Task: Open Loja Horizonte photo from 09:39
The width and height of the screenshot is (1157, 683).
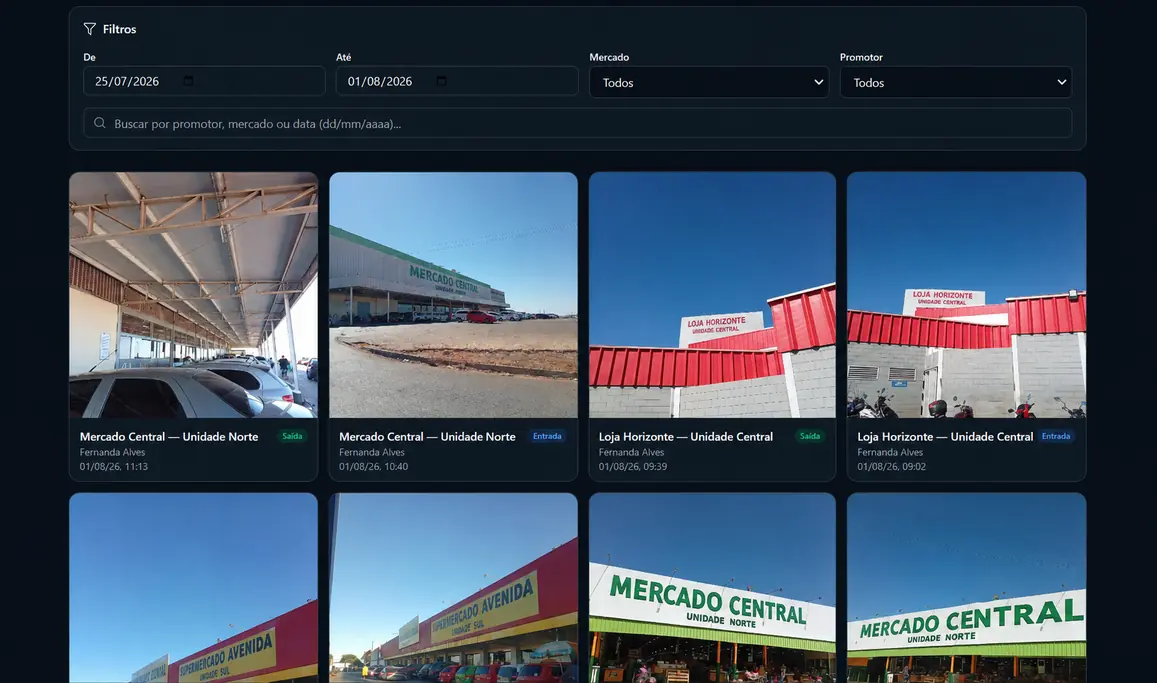Action: click(712, 295)
